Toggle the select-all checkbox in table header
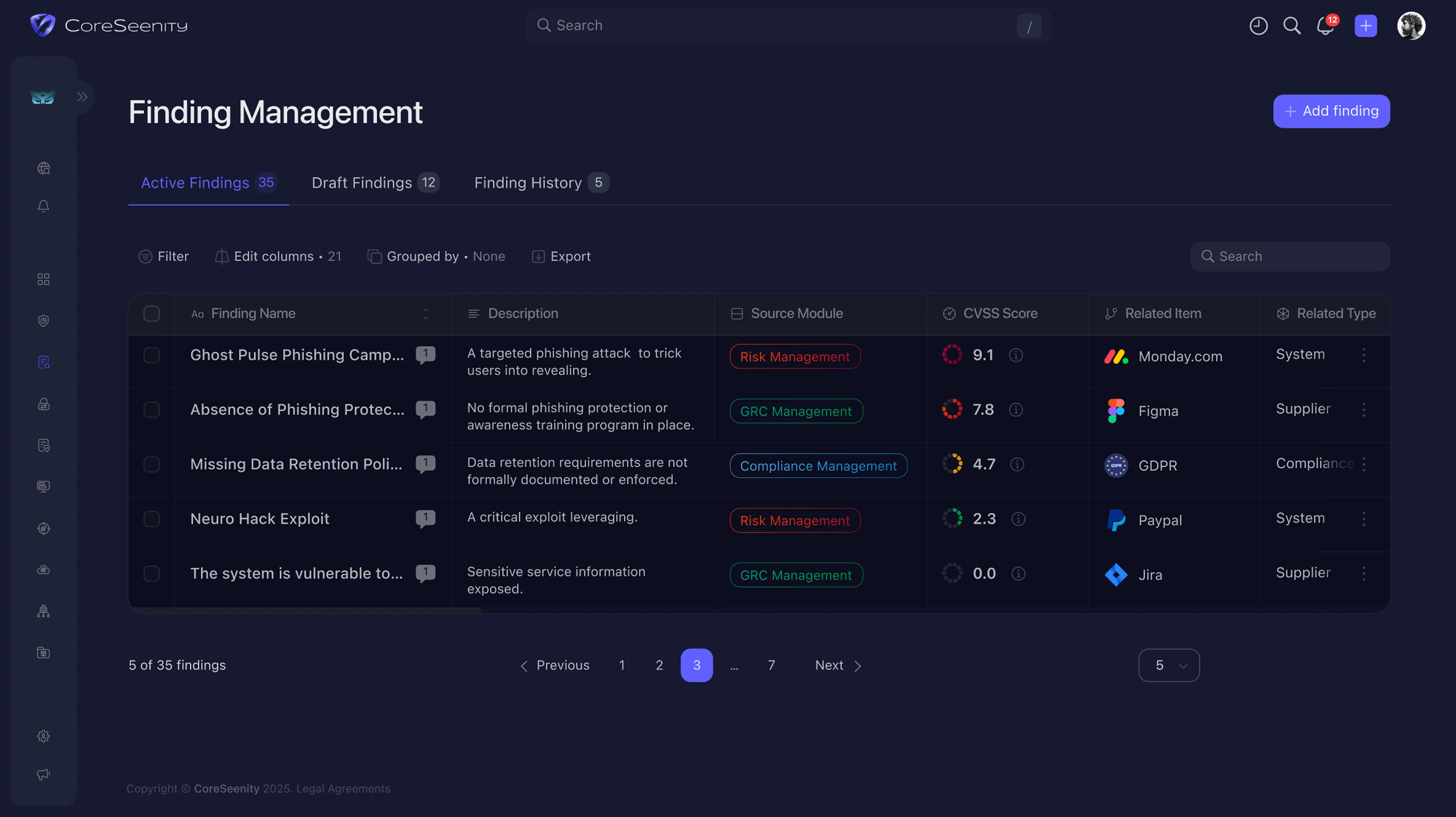1456x817 pixels. (152, 314)
